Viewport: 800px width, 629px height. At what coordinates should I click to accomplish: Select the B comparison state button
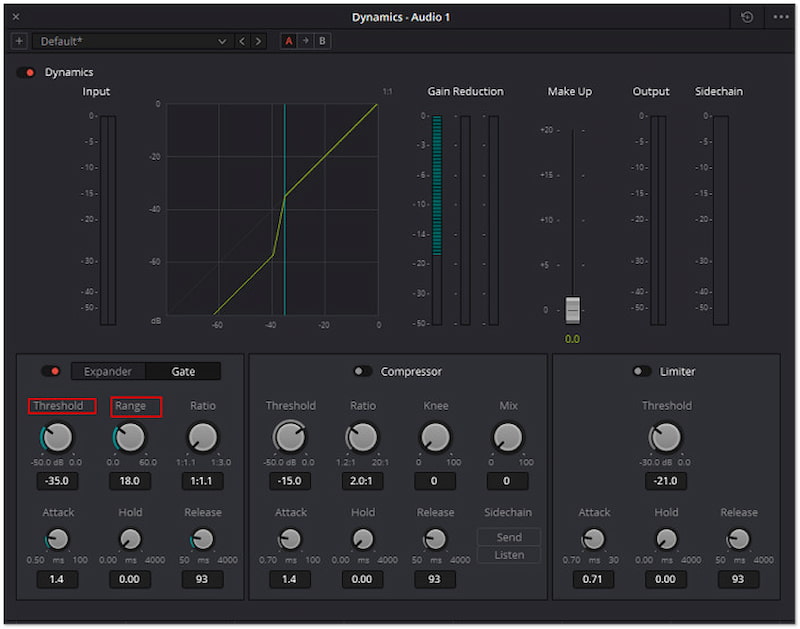coord(322,41)
